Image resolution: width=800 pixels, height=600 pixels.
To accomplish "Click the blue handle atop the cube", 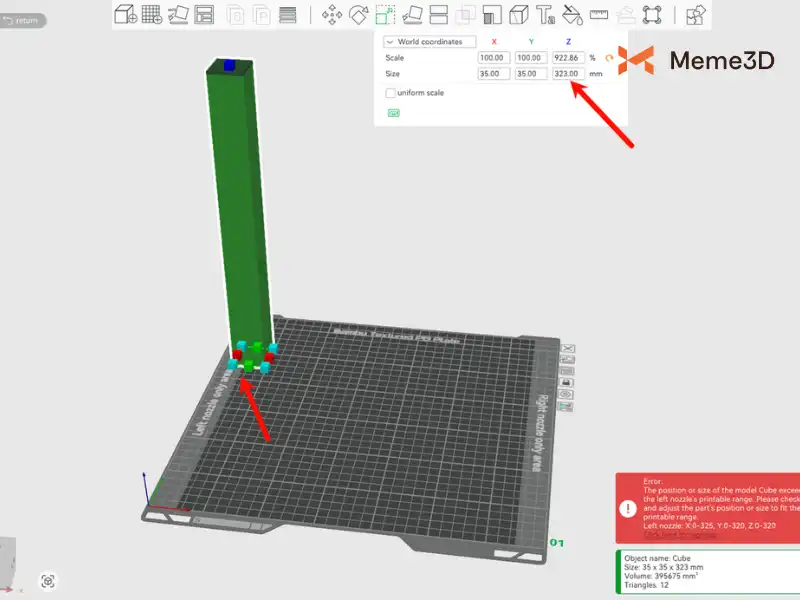I will tap(230, 66).
